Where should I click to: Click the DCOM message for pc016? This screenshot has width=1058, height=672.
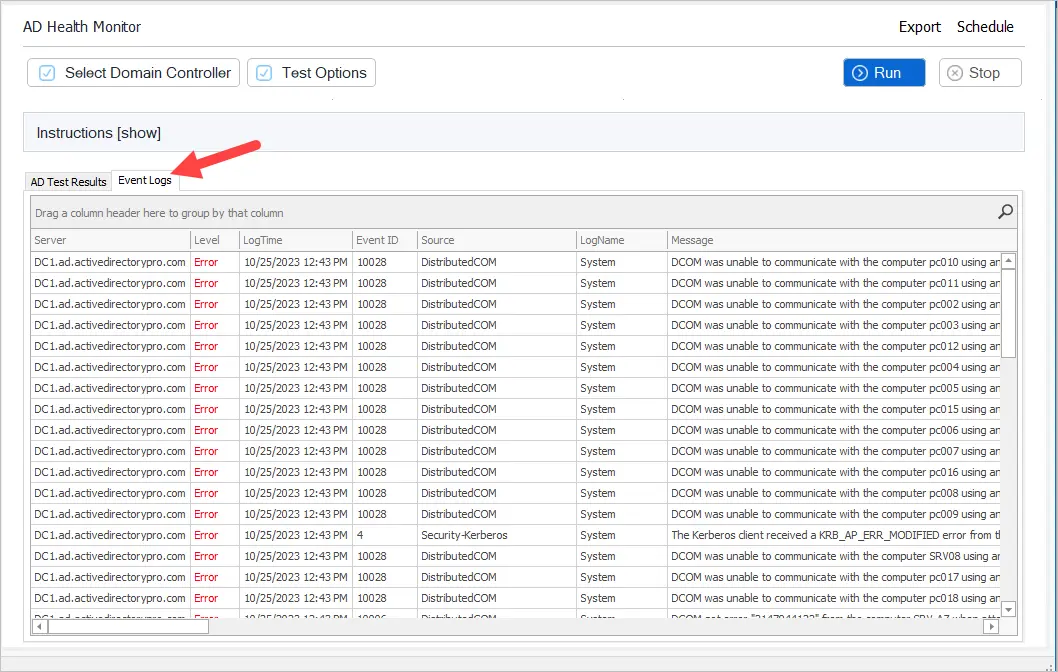[835, 472]
